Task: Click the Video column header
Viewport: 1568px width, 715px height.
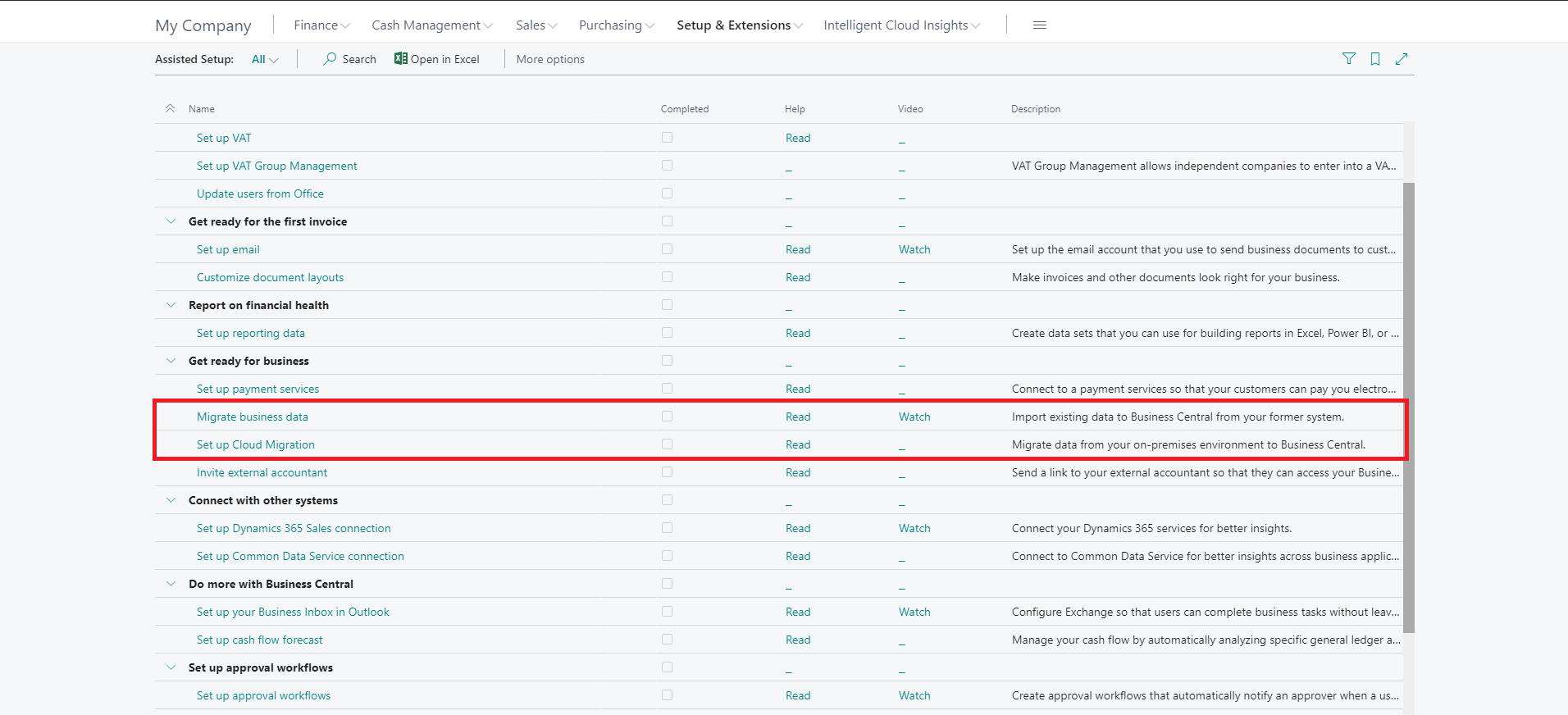Action: [x=910, y=109]
